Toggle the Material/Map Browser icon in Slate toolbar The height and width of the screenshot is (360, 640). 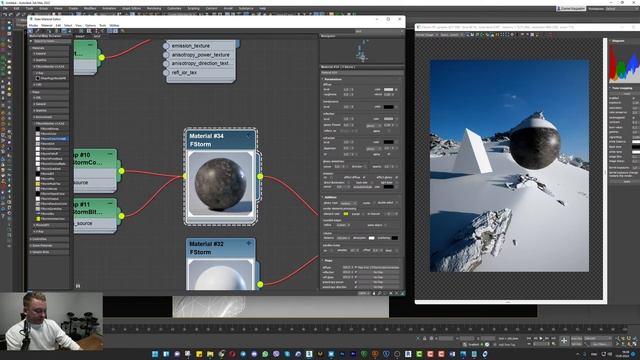coord(110,31)
